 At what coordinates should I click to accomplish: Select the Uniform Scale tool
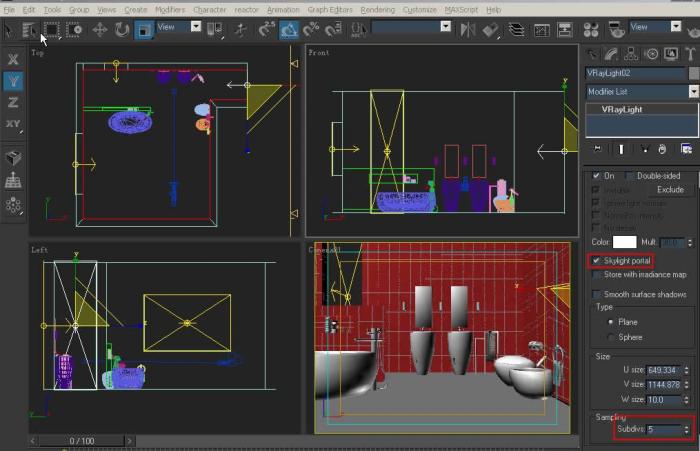point(144,30)
